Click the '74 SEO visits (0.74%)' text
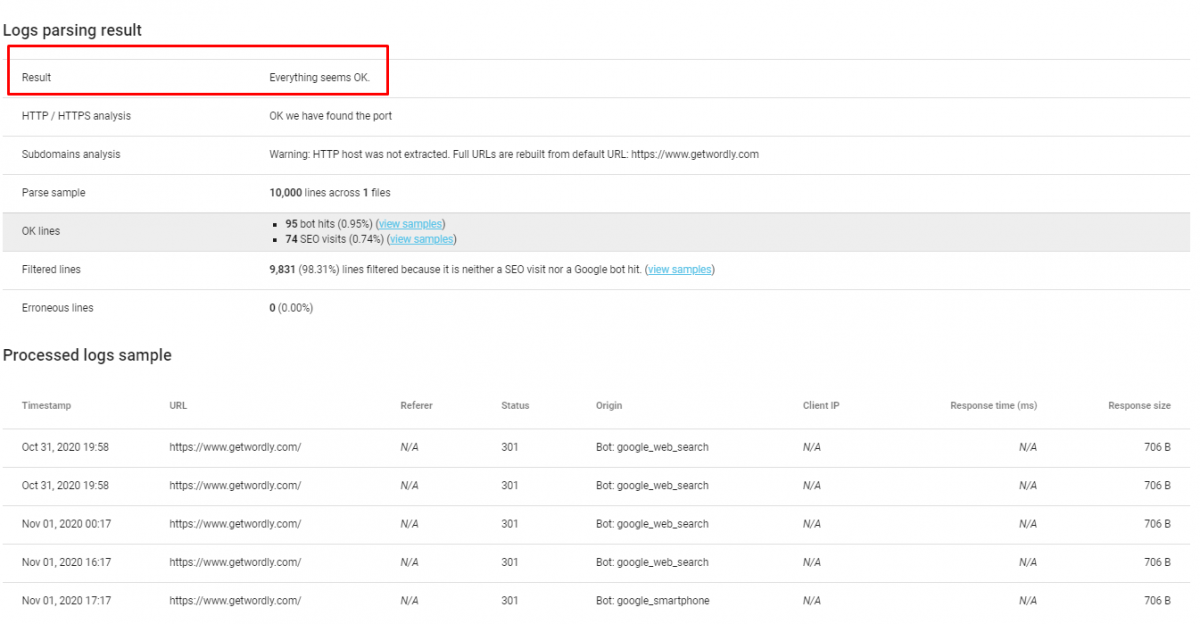 click(335, 239)
